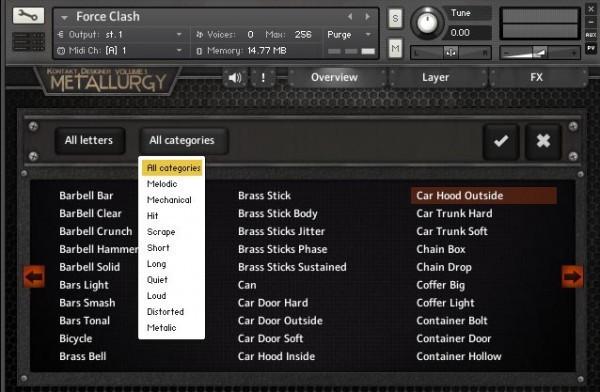Choose the Barbell Crunch sound

(96, 231)
